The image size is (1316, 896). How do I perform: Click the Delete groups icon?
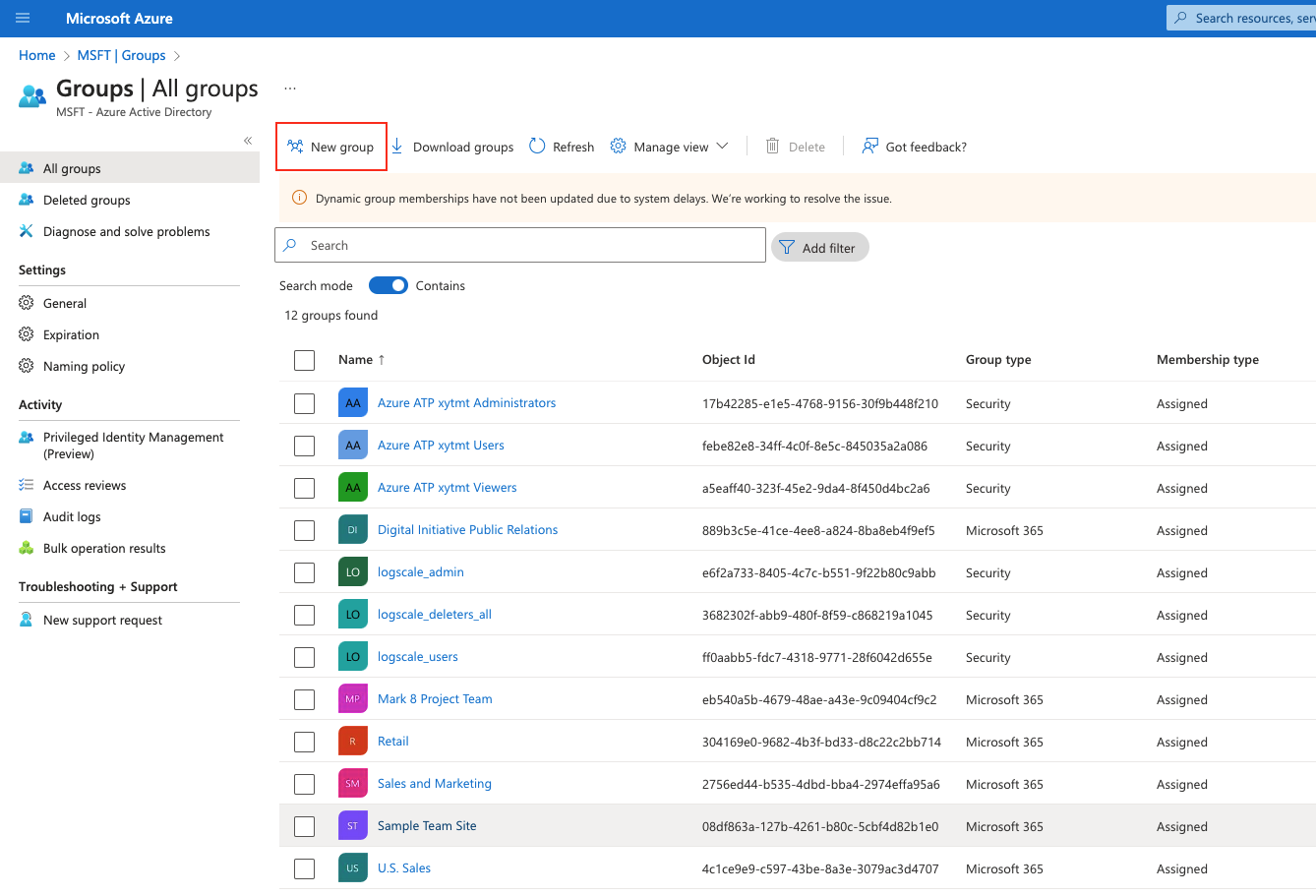[x=774, y=146]
